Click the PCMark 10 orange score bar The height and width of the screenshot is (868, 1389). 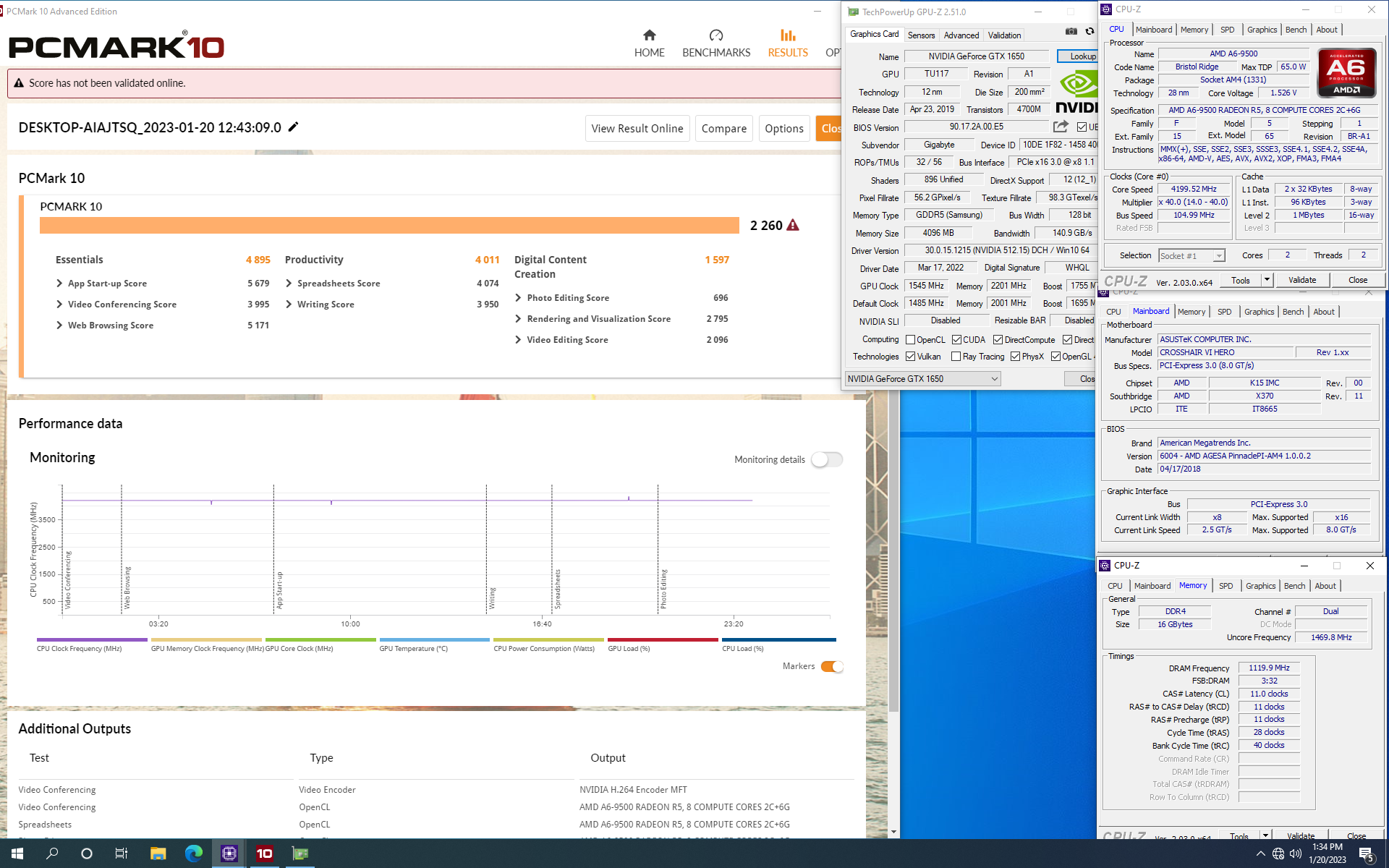click(x=389, y=225)
